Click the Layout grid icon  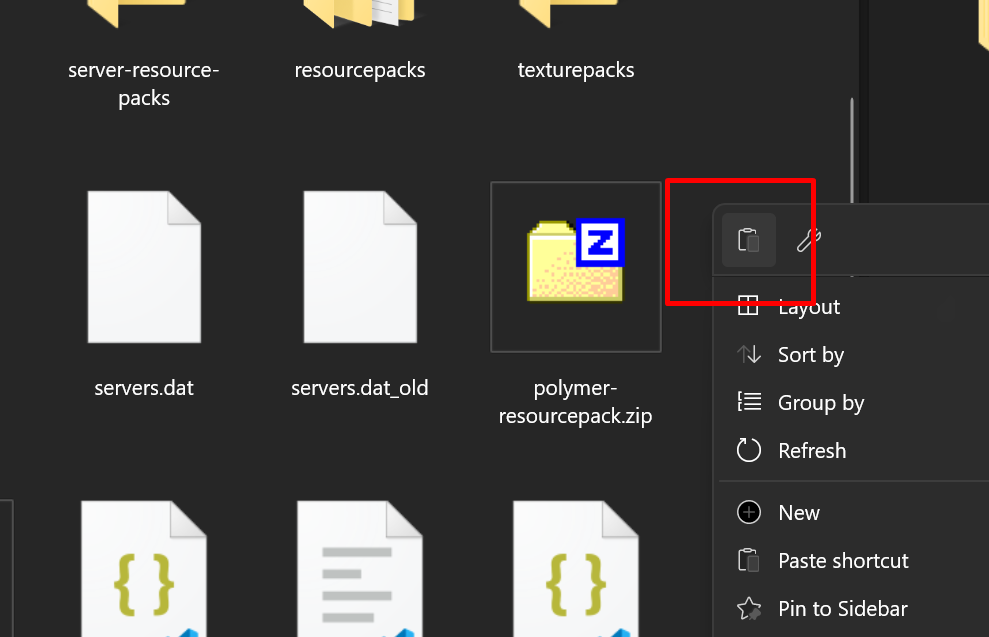(748, 306)
